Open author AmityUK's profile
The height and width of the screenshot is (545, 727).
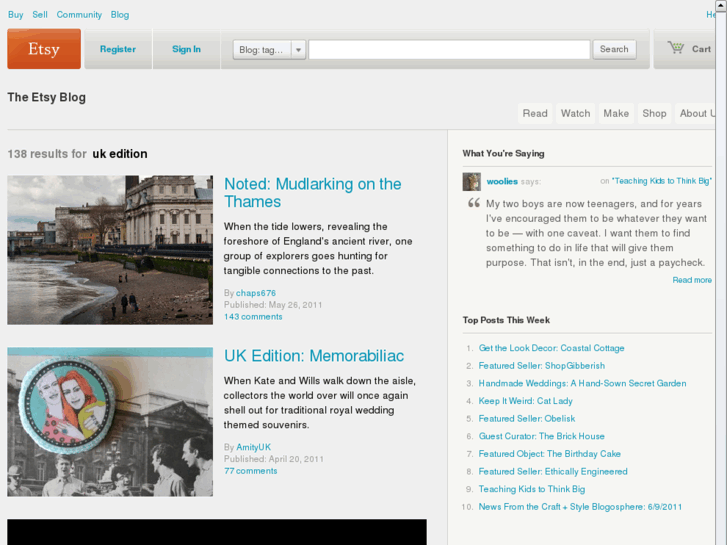254,447
